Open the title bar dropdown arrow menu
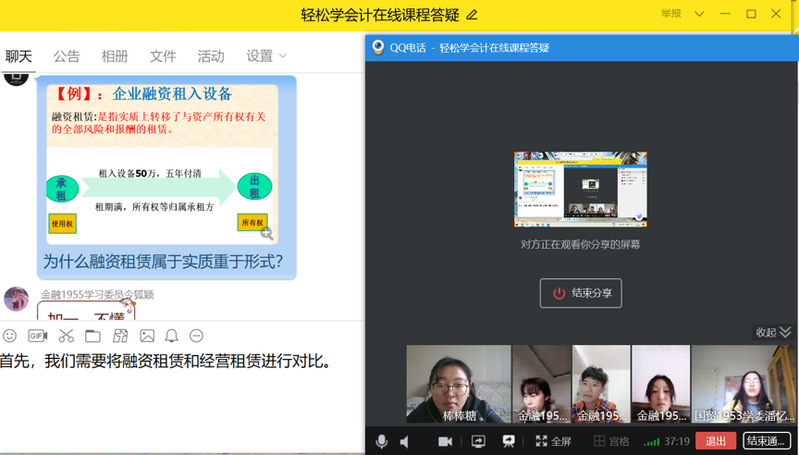The height and width of the screenshot is (455, 799). [x=699, y=14]
